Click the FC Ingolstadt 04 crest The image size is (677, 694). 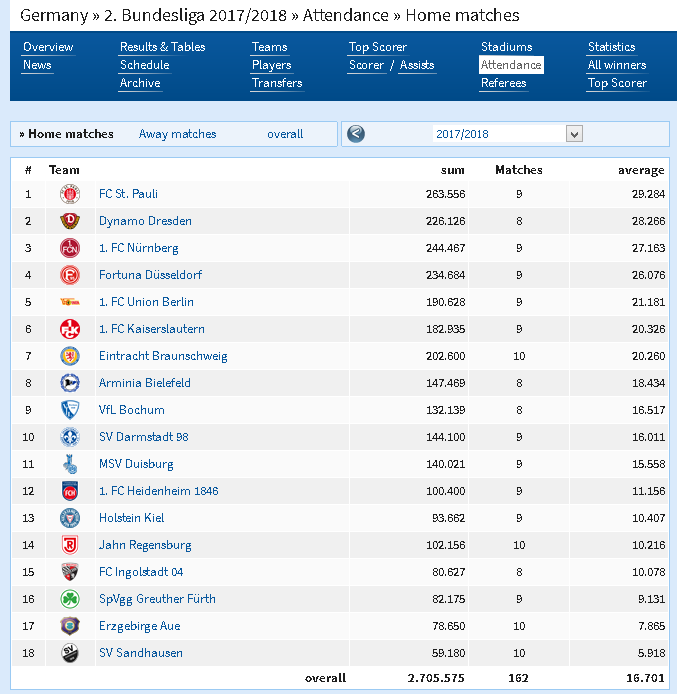(70, 572)
